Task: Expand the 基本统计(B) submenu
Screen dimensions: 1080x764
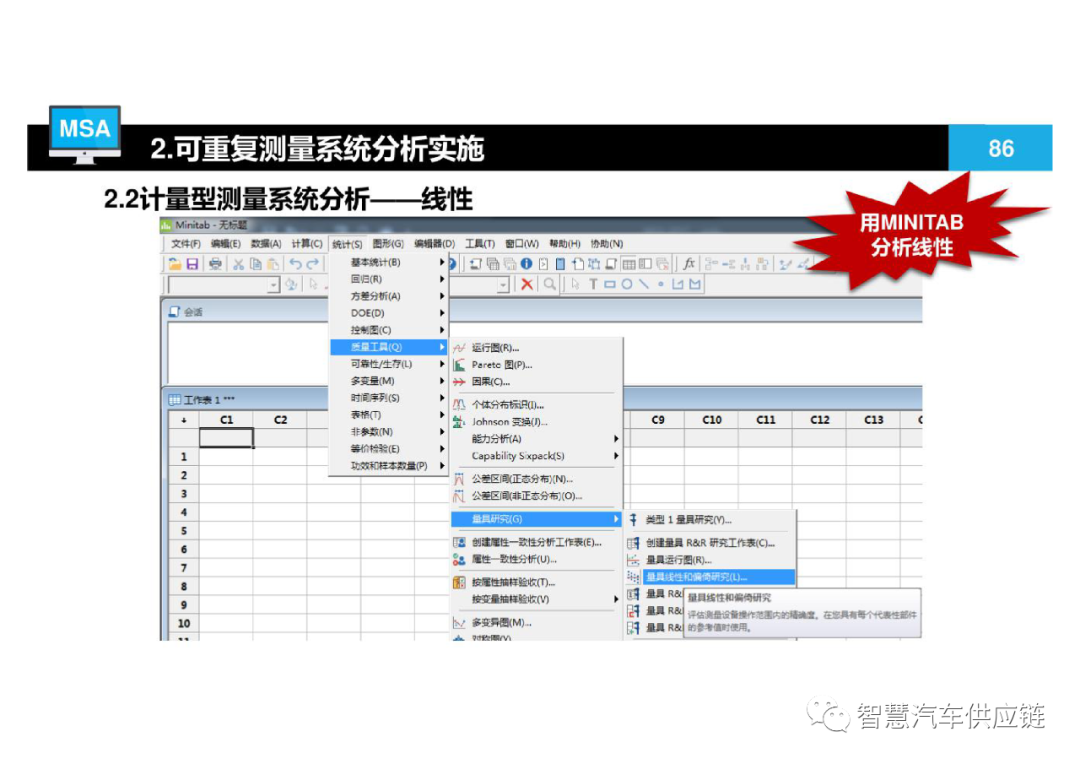Action: 389,262
